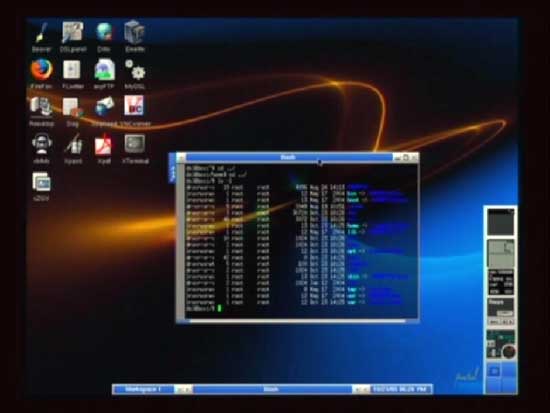Select the Bash window entry in taskbar

coord(271,389)
